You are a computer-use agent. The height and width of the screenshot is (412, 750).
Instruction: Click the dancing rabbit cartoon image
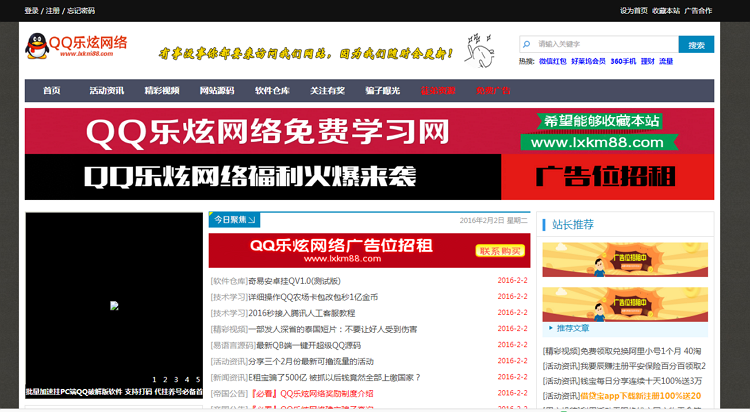pyautogui.click(x=479, y=50)
